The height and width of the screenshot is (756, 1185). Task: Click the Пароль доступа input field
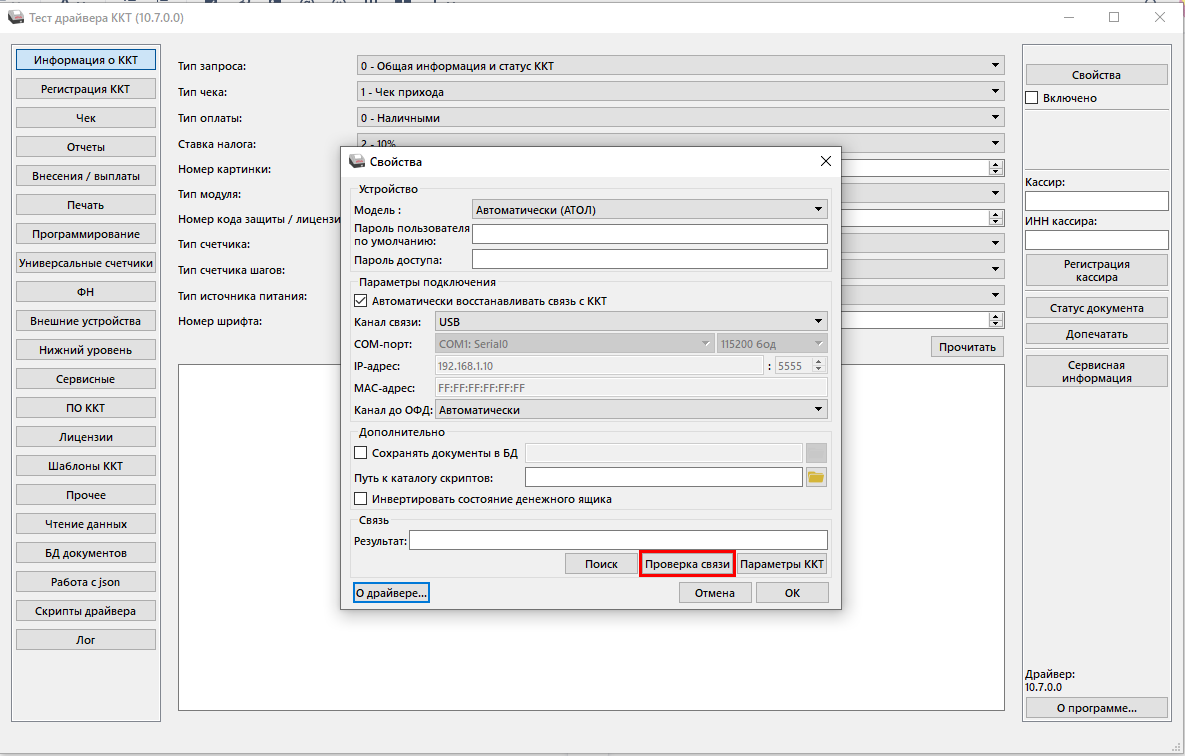tap(649, 260)
